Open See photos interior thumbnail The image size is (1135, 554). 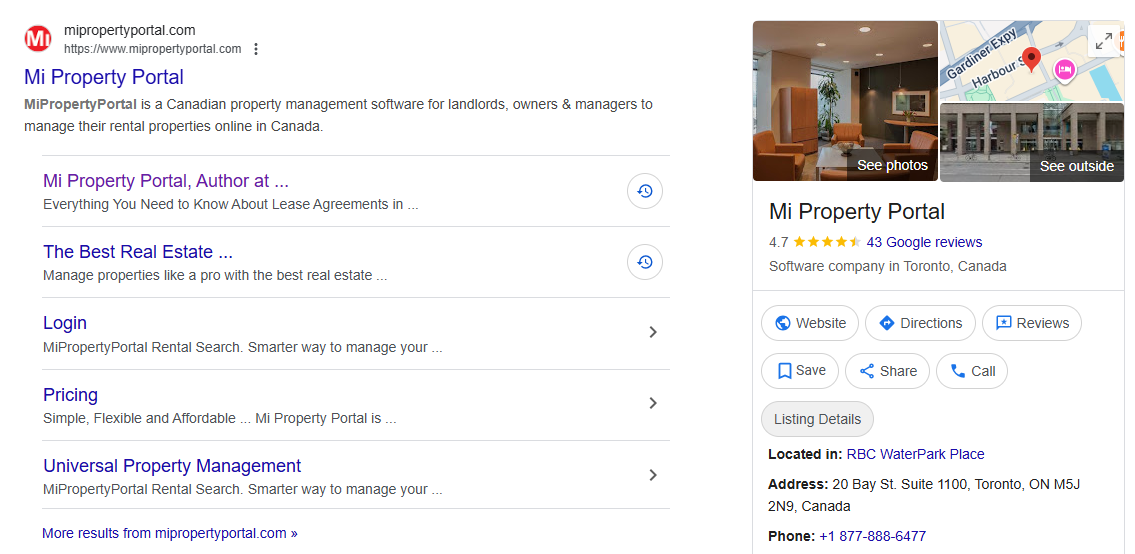[845, 101]
